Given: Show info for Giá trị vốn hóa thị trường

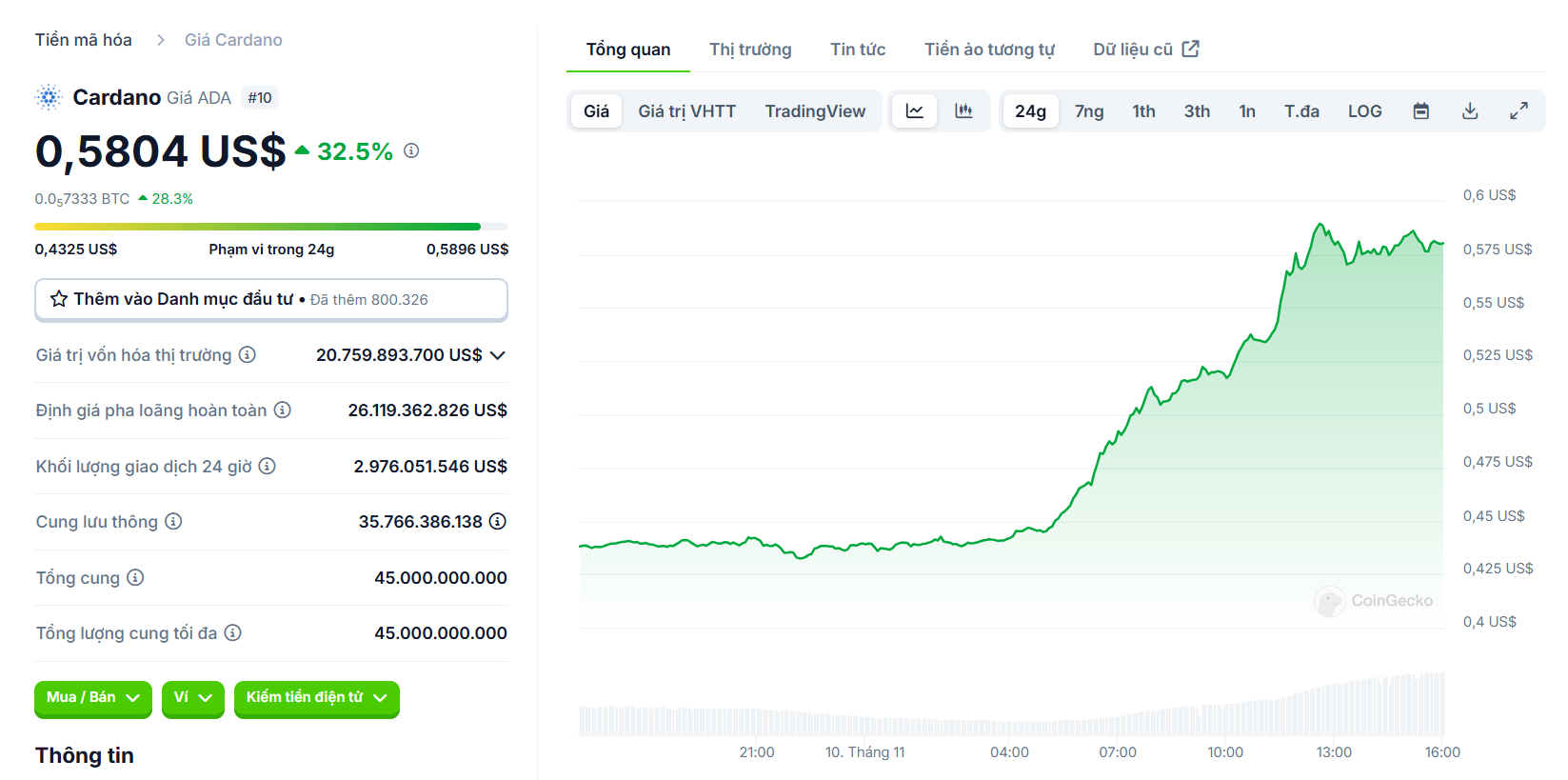Looking at the screenshot, I should tap(248, 354).
